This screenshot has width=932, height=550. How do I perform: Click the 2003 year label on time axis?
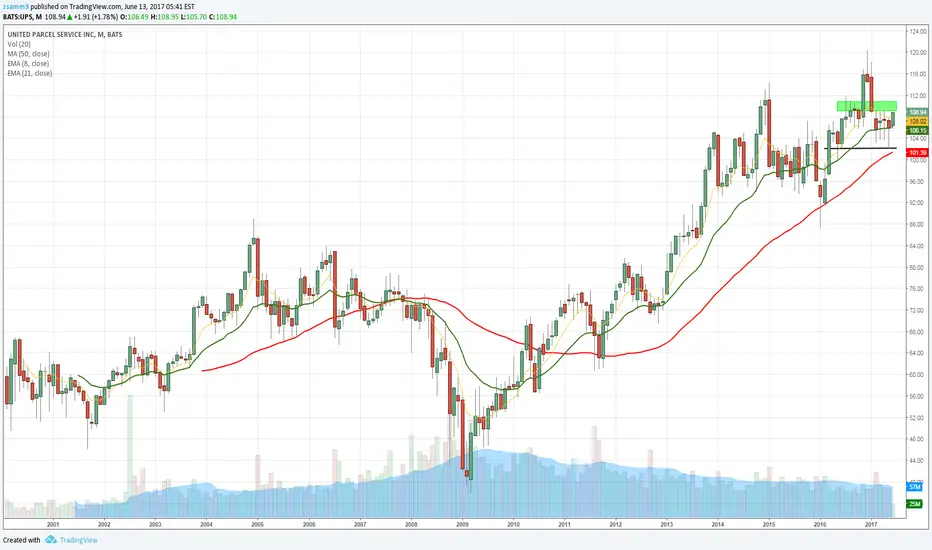[155, 524]
